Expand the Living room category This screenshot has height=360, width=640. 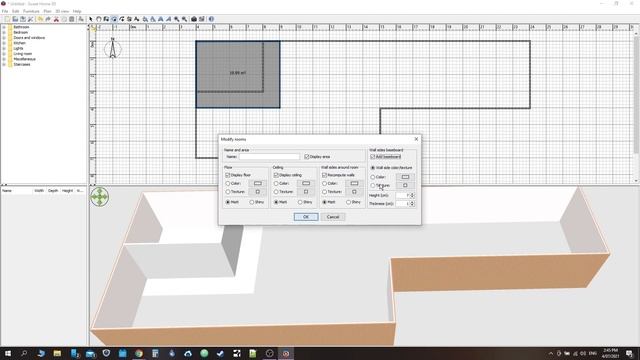coord(4,53)
